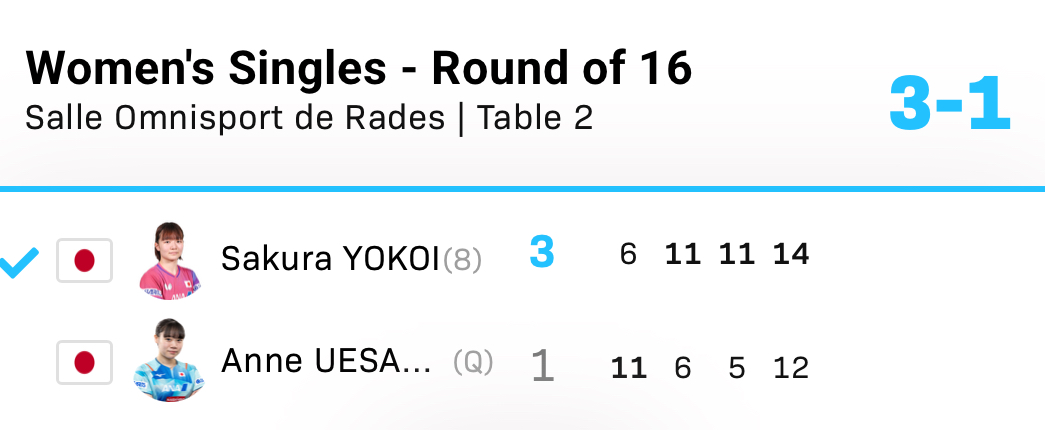Open Sakura Yokoi's player photo
This screenshot has width=1045, height=430.
click(x=168, y=260)
